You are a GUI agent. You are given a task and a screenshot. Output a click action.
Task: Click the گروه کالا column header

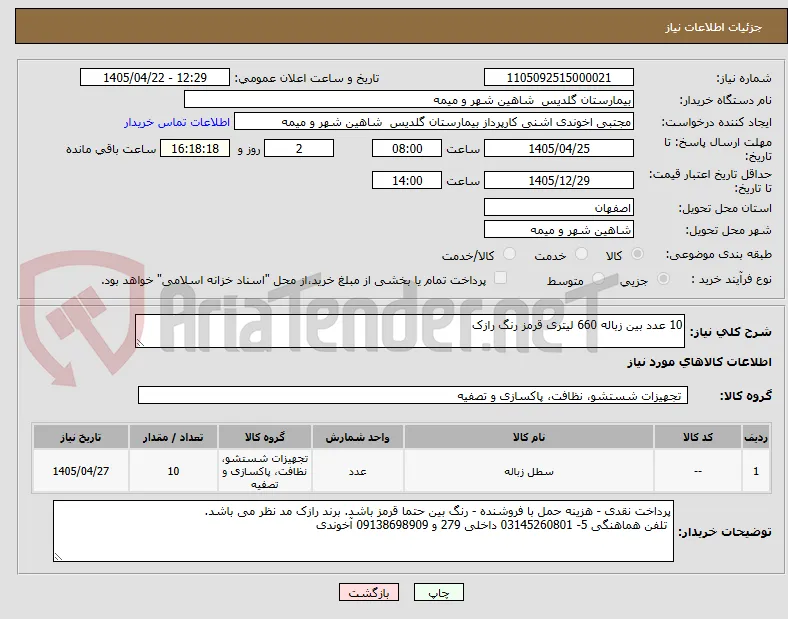coord(265,437)
